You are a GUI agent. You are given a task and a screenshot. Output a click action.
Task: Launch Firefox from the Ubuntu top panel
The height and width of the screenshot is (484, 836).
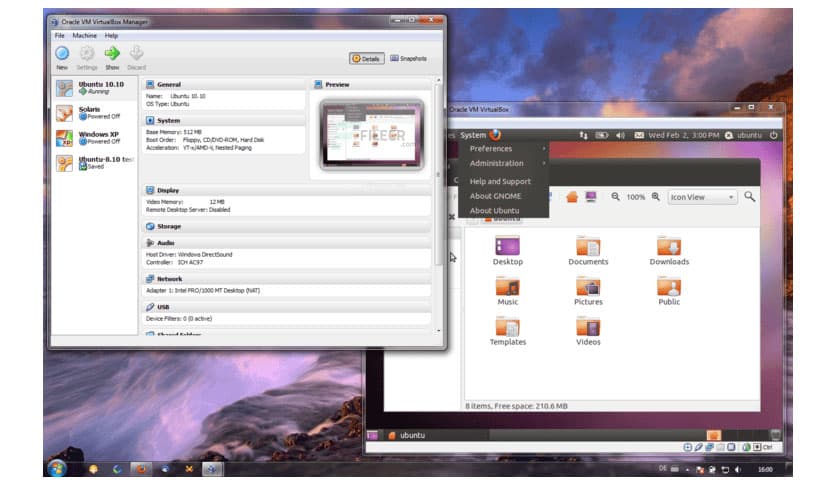point(495,135)
